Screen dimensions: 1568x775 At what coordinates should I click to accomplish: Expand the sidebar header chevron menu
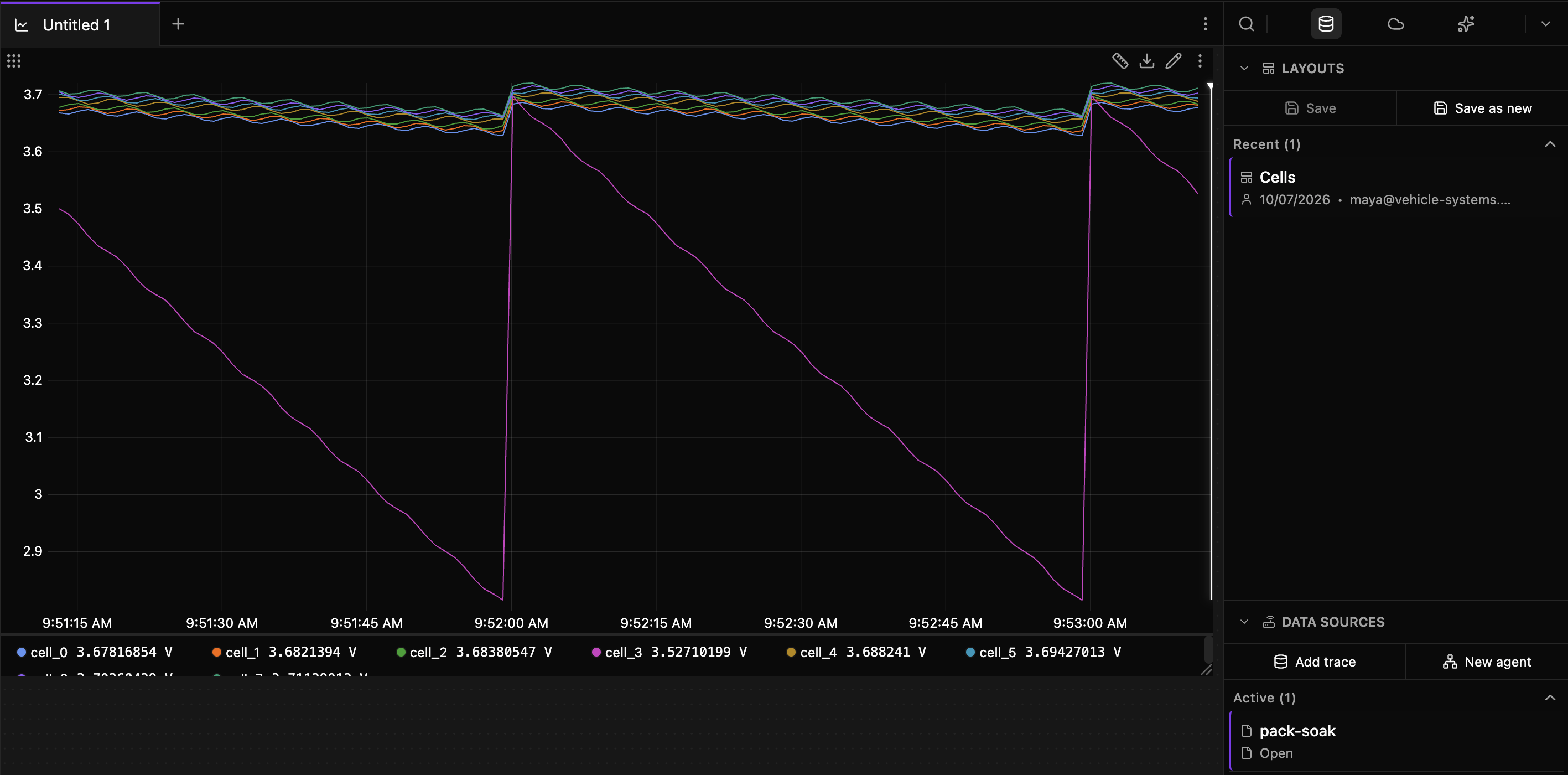coord(1545,24)
